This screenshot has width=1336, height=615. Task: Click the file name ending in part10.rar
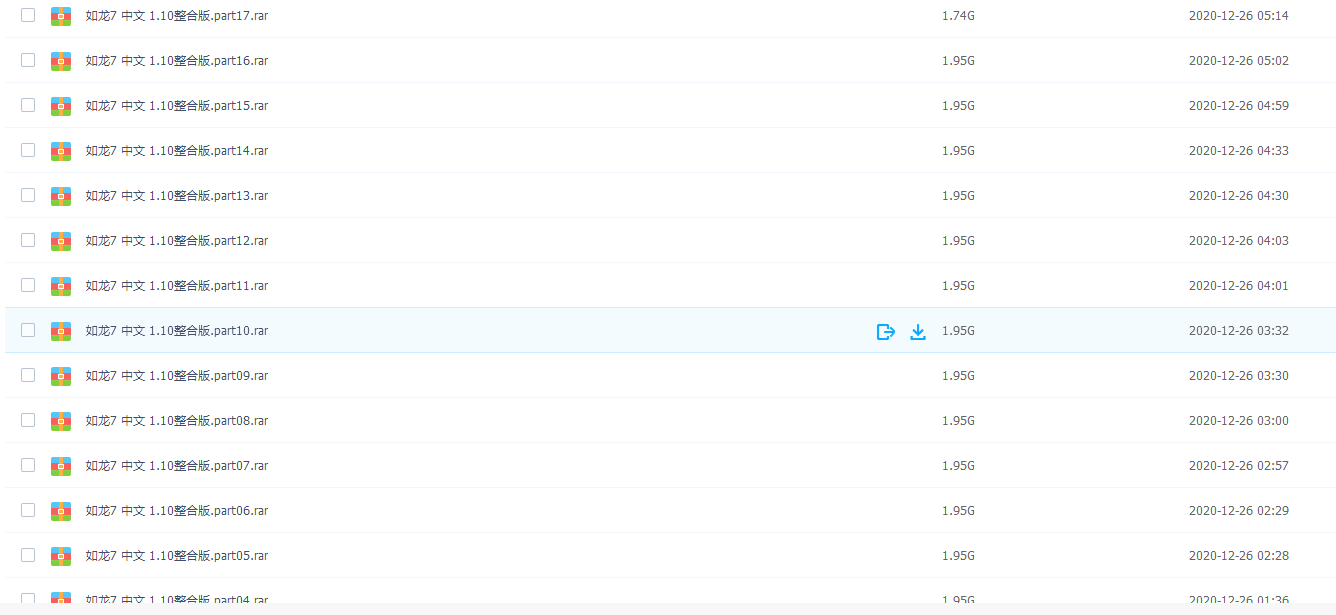click(177, 331)
